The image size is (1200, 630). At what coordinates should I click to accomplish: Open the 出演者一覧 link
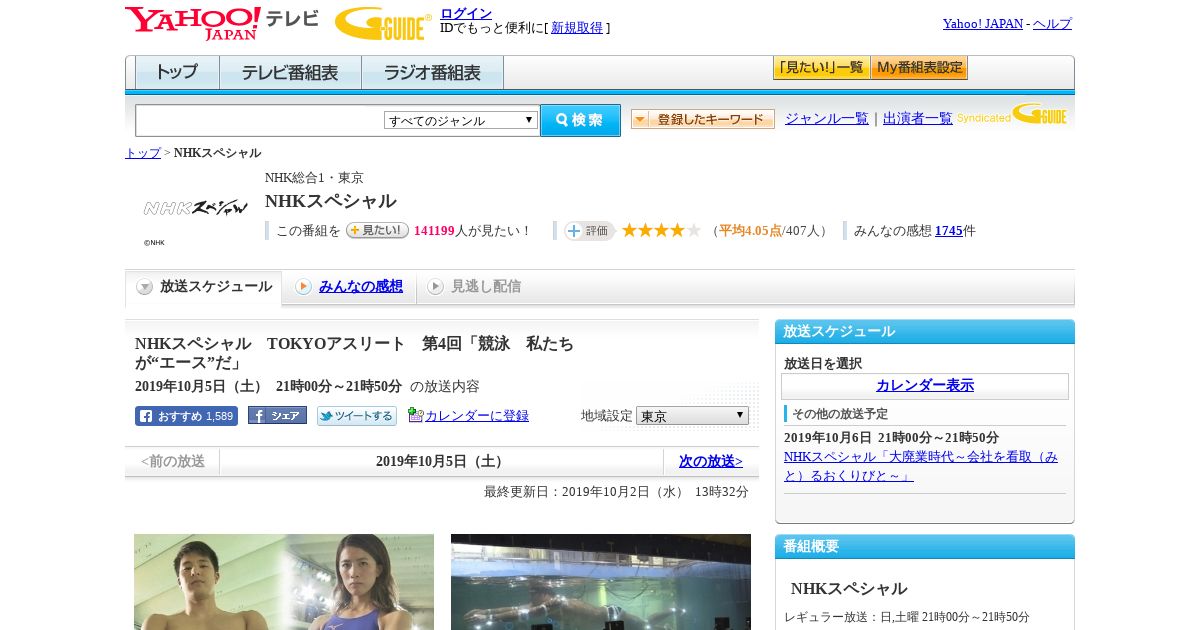[x=917, y=118]
